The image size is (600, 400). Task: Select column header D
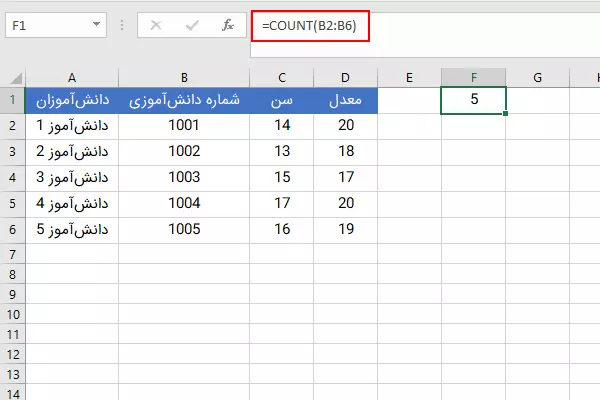point(345,77)
